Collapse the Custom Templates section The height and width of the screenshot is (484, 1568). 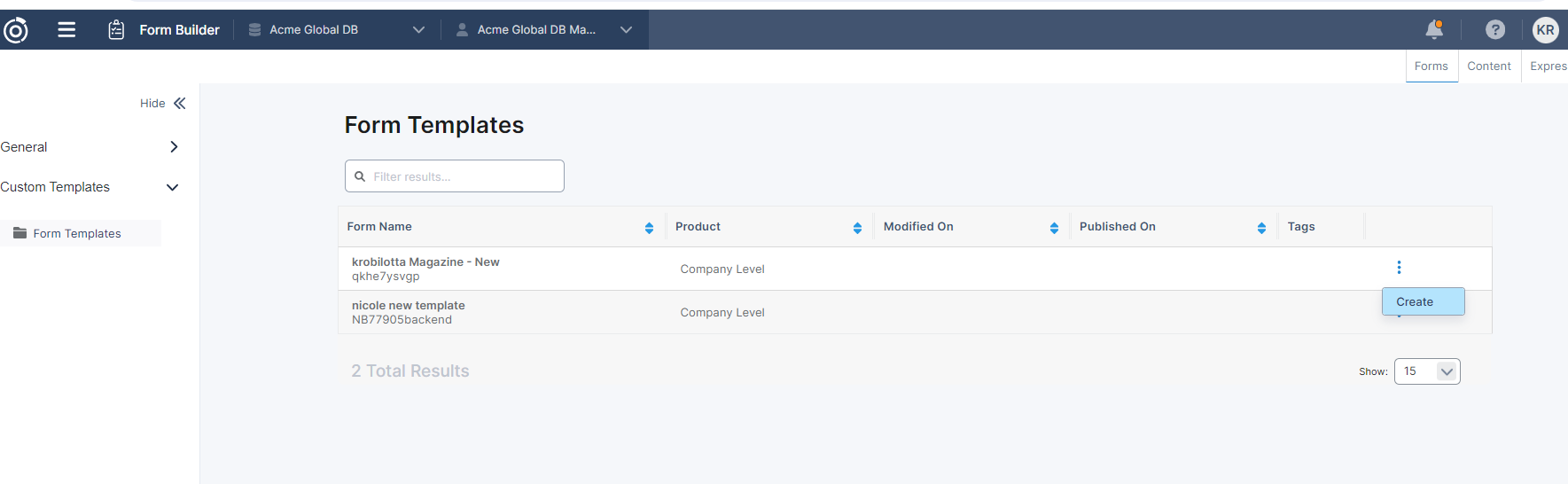[173, 187]
